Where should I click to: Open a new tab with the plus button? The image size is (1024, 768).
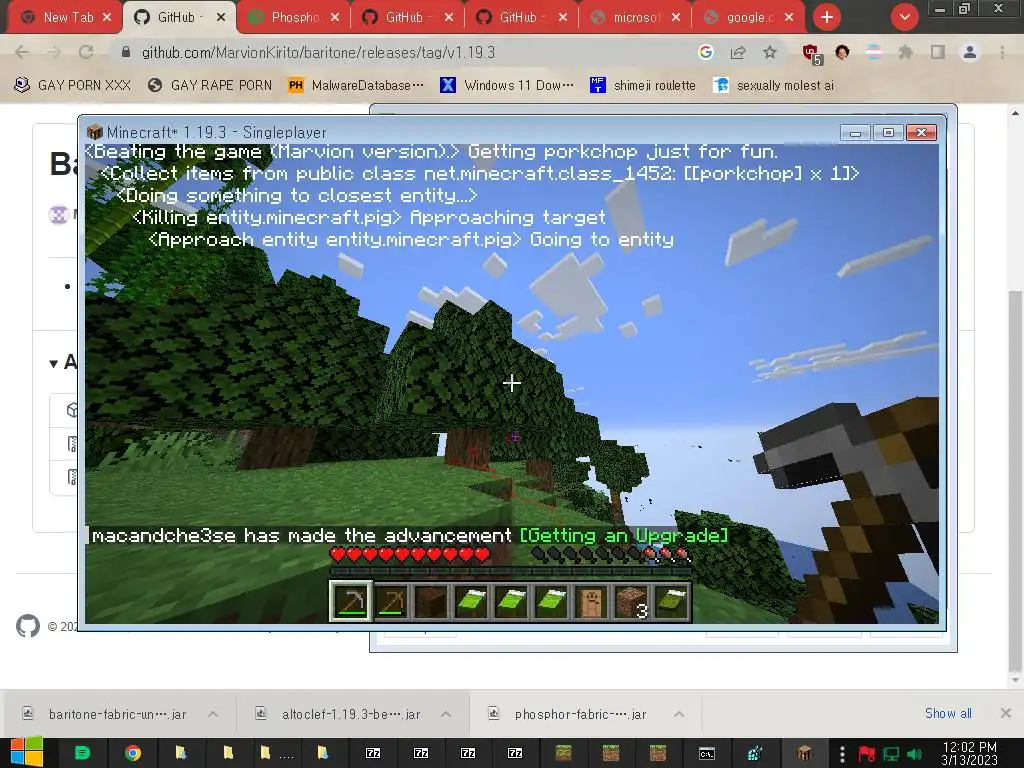[827, 17]
